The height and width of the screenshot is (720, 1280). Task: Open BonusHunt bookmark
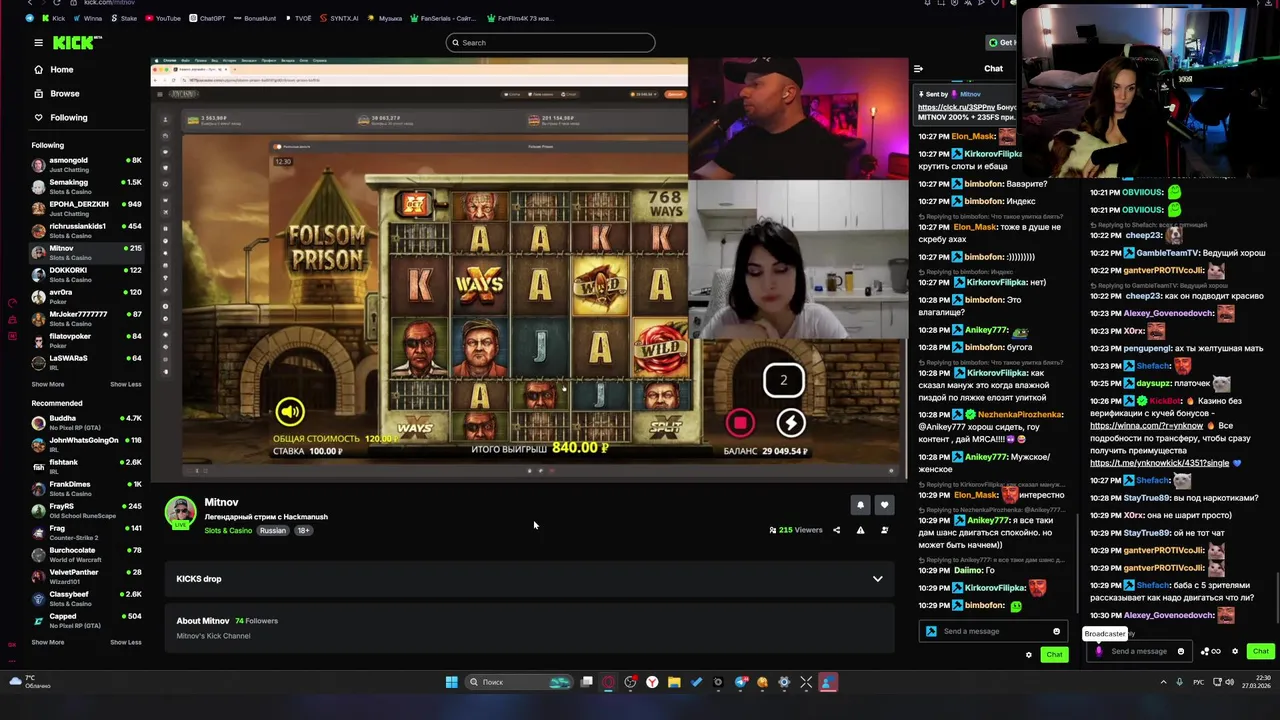254,18
